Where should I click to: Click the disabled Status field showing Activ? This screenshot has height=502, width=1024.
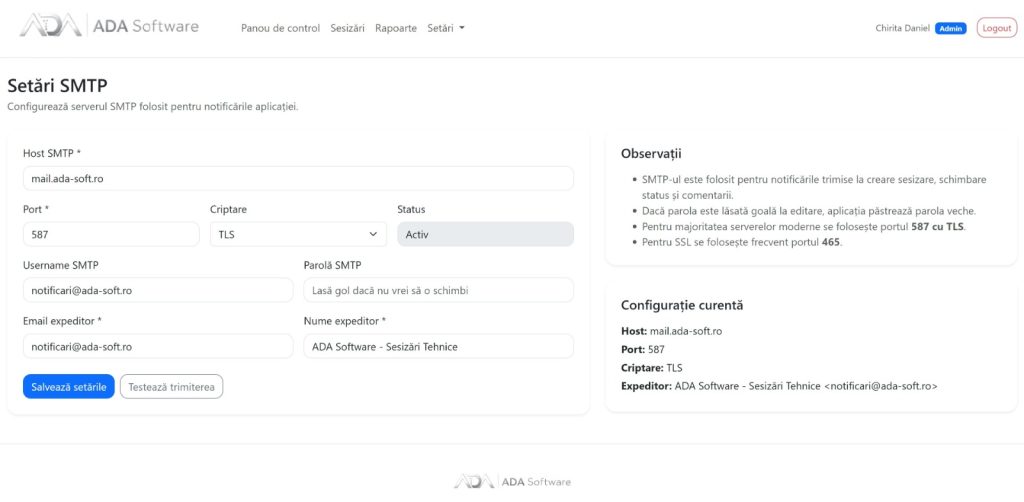485,234
